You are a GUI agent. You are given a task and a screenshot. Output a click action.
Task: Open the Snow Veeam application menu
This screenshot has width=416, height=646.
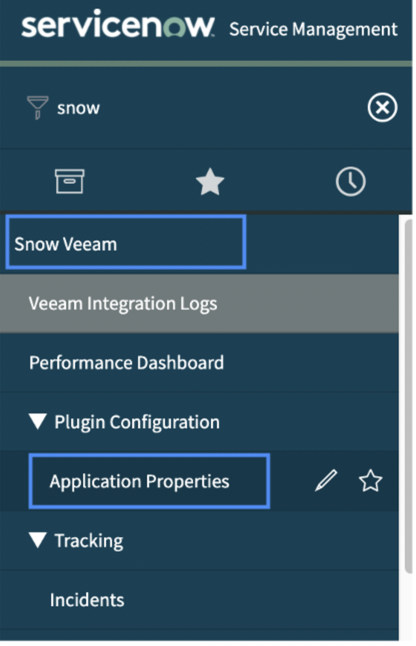click(x=126, y=243)
